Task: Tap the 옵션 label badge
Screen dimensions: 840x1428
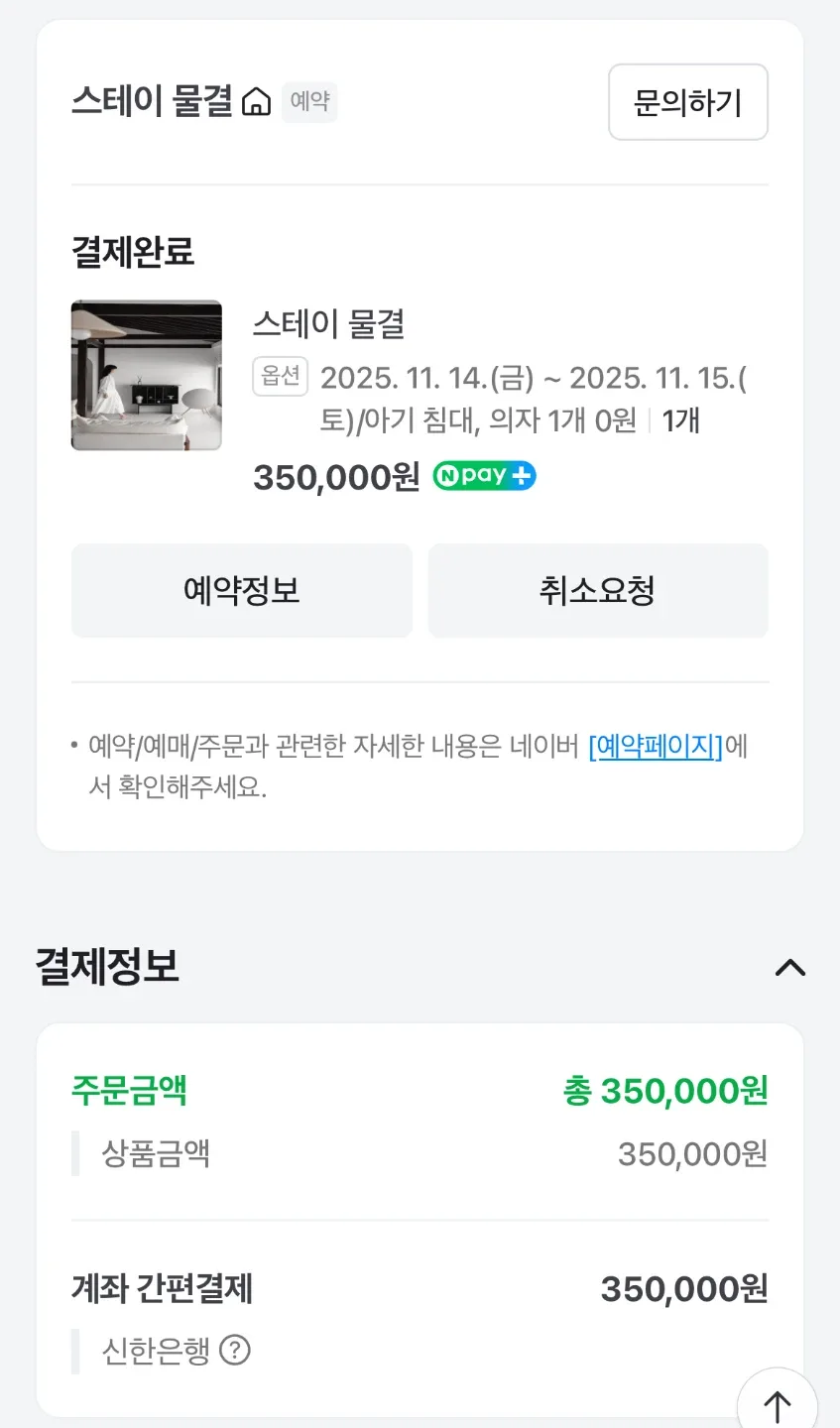Action: click(x=280, y=376)
